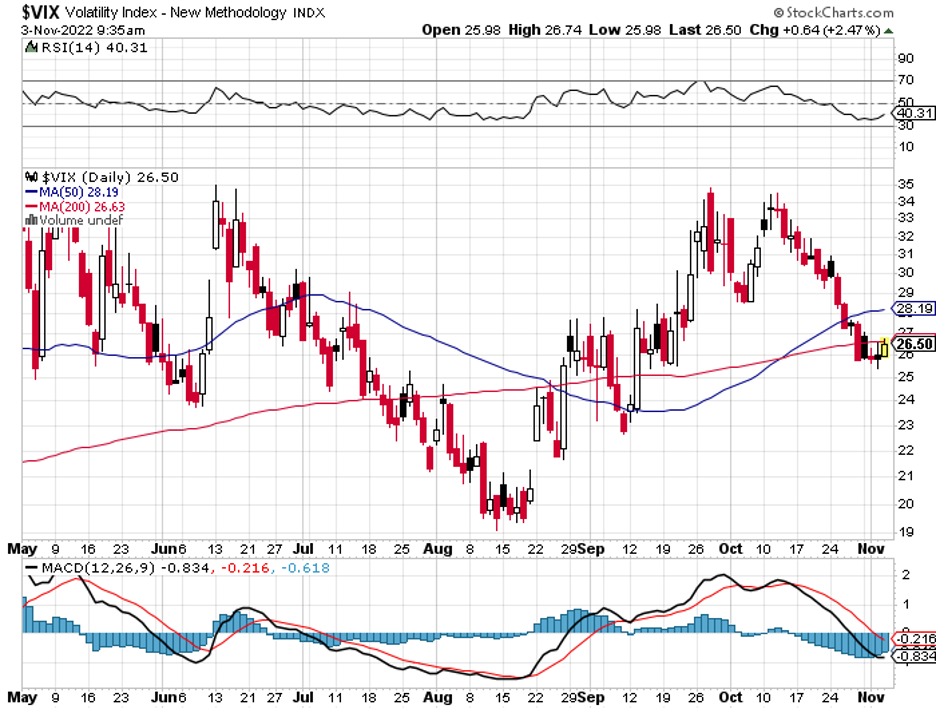Click the $VIX candlestick icon in legend
The image size is (936, 710).
31,177
